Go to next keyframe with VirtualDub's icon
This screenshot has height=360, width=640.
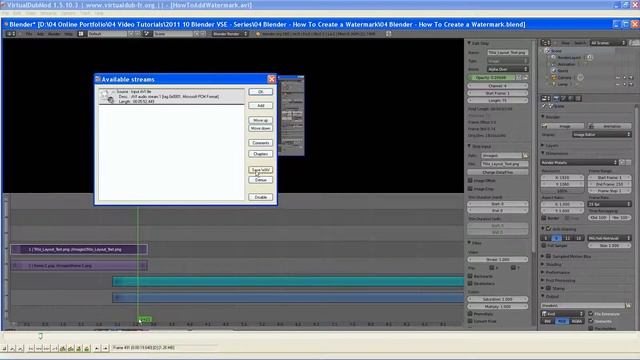71,348
